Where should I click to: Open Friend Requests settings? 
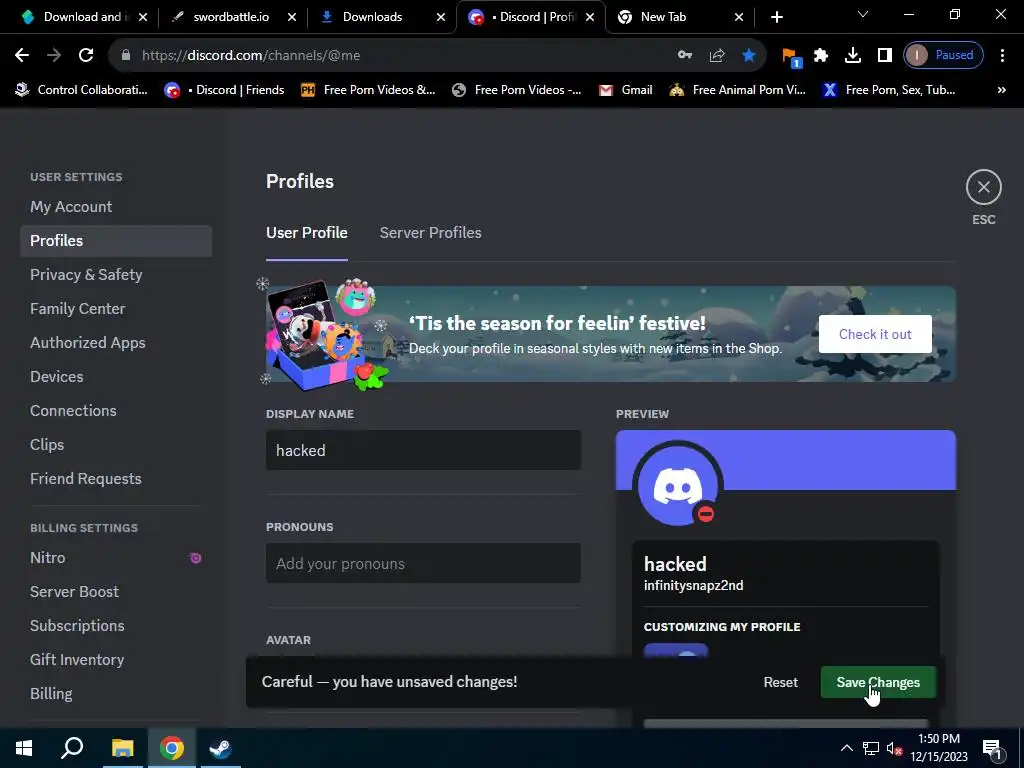[x=116, y=479]
